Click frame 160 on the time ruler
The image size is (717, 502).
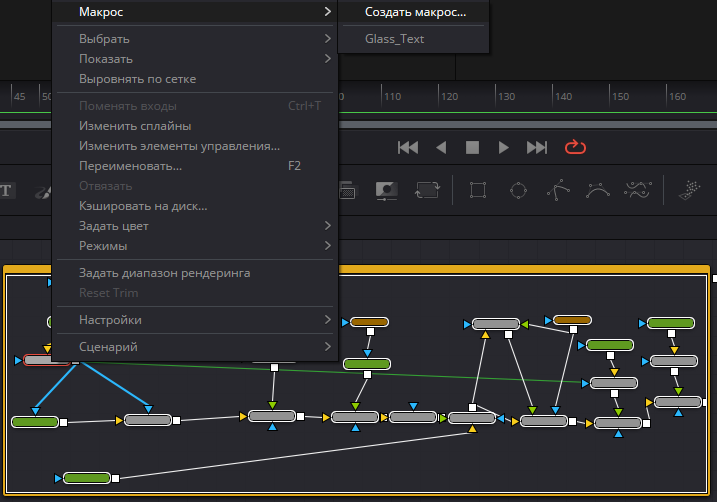coord(678,96)
